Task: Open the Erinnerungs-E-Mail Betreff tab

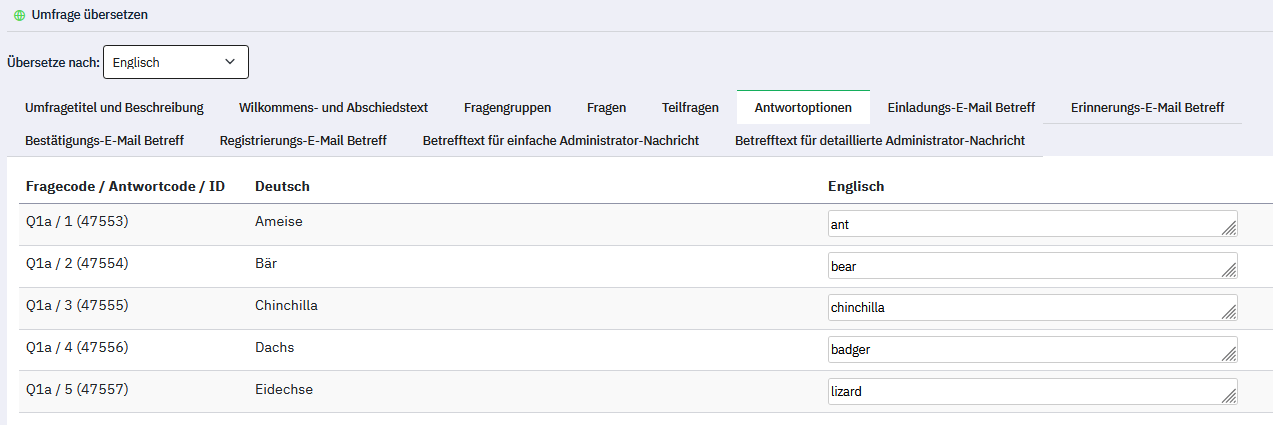Action: click(x=1146, y=107)
